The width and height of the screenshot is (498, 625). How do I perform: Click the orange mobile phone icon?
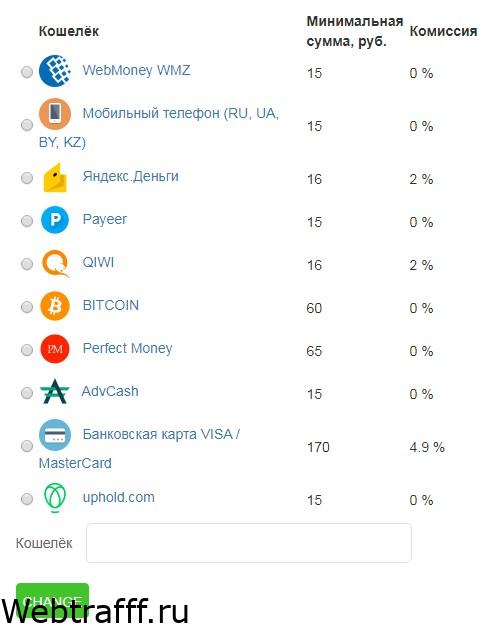coord(55,114)
